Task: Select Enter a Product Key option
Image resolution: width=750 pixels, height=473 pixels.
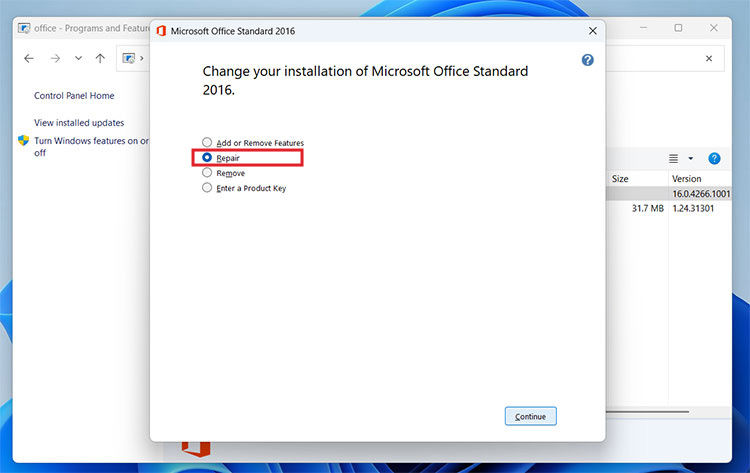Action: tap(207, 187)
